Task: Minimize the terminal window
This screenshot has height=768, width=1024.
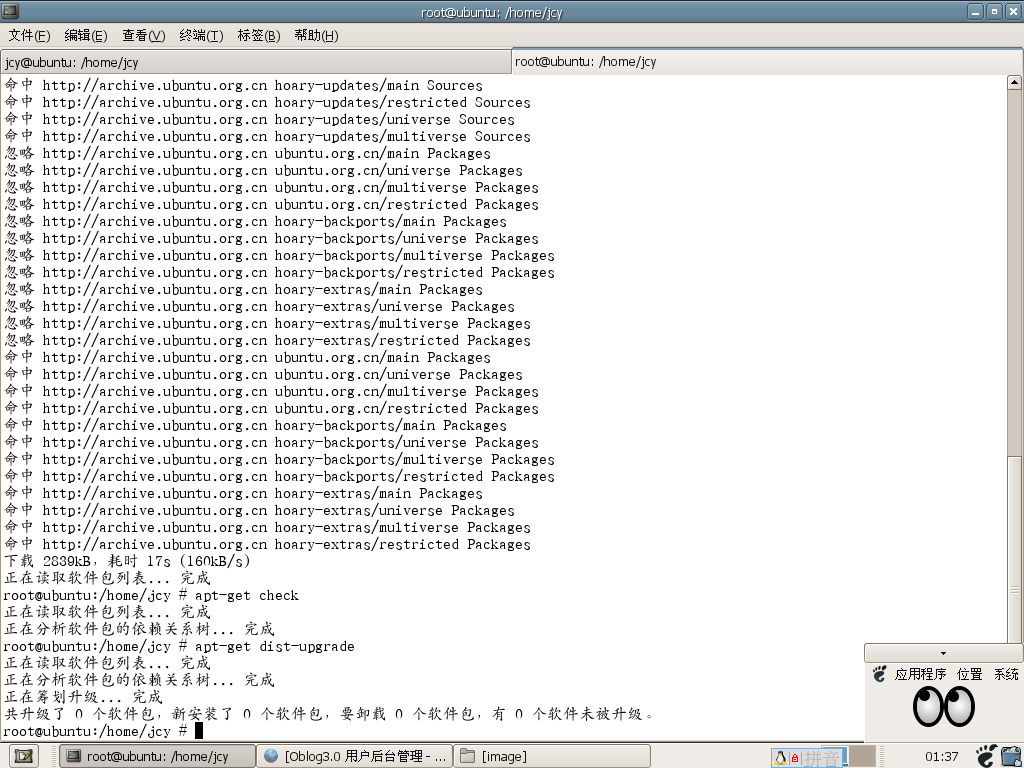Action: click(x=975, y=12)
